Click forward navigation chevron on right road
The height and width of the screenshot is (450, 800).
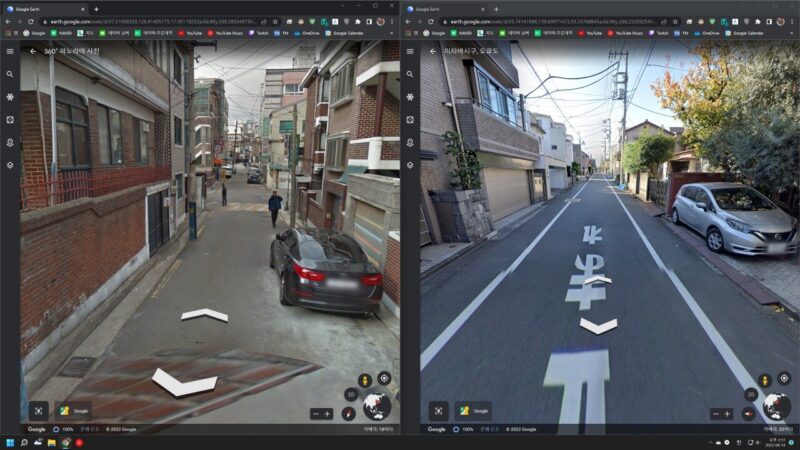coord(598,325)
